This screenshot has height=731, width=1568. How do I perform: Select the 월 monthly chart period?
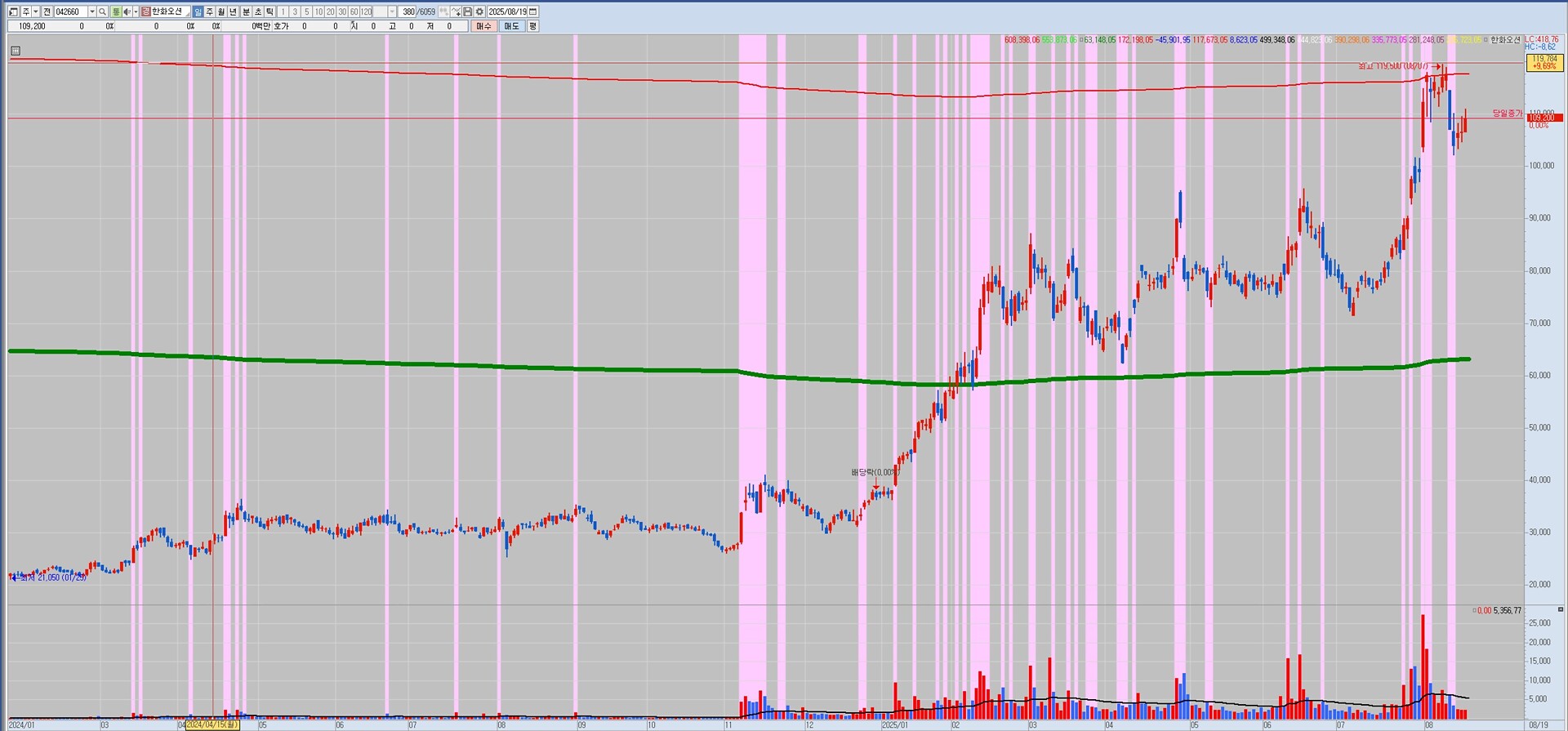pyautogui.click(x=221, y=11)
